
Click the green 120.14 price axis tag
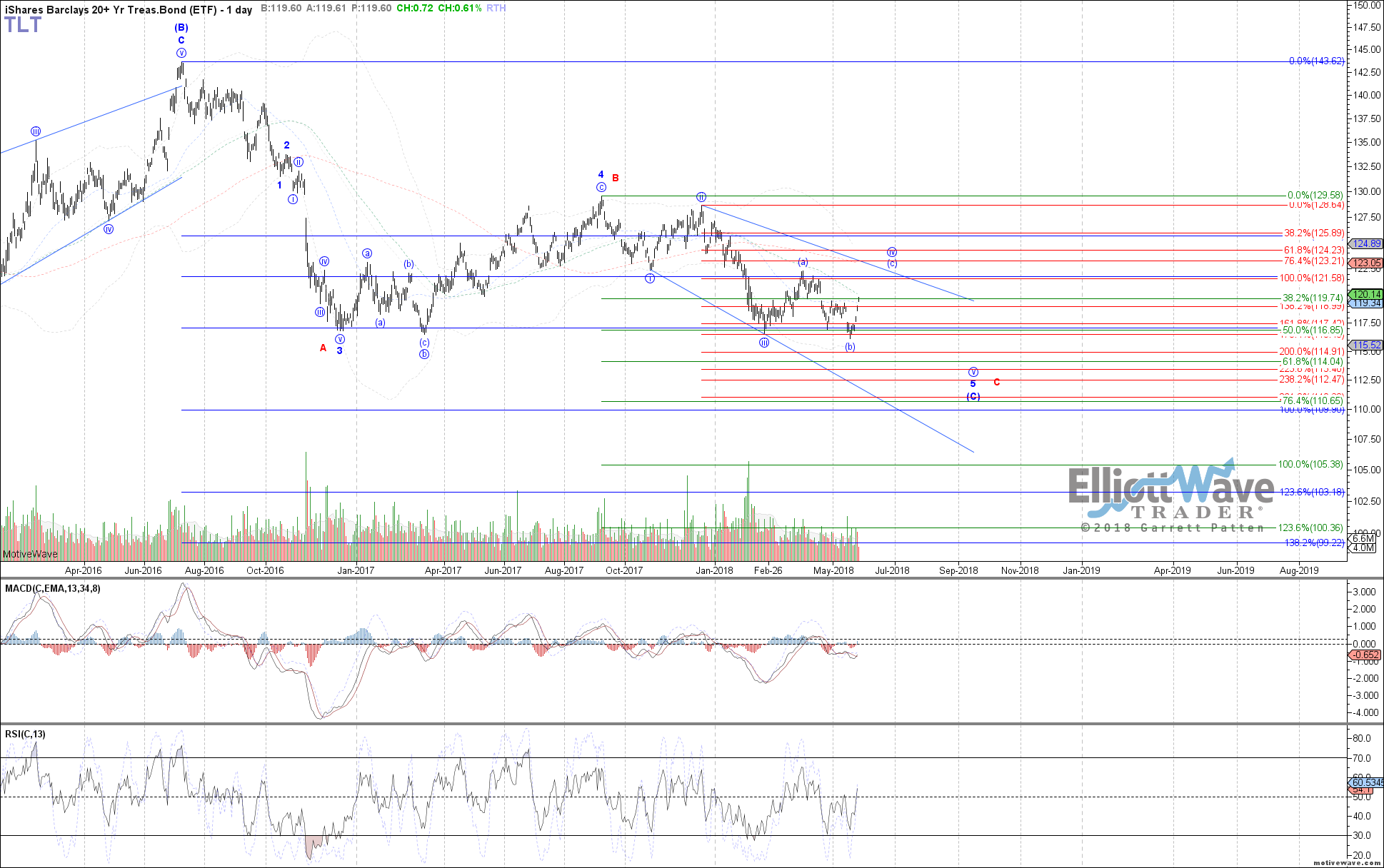1367,294
